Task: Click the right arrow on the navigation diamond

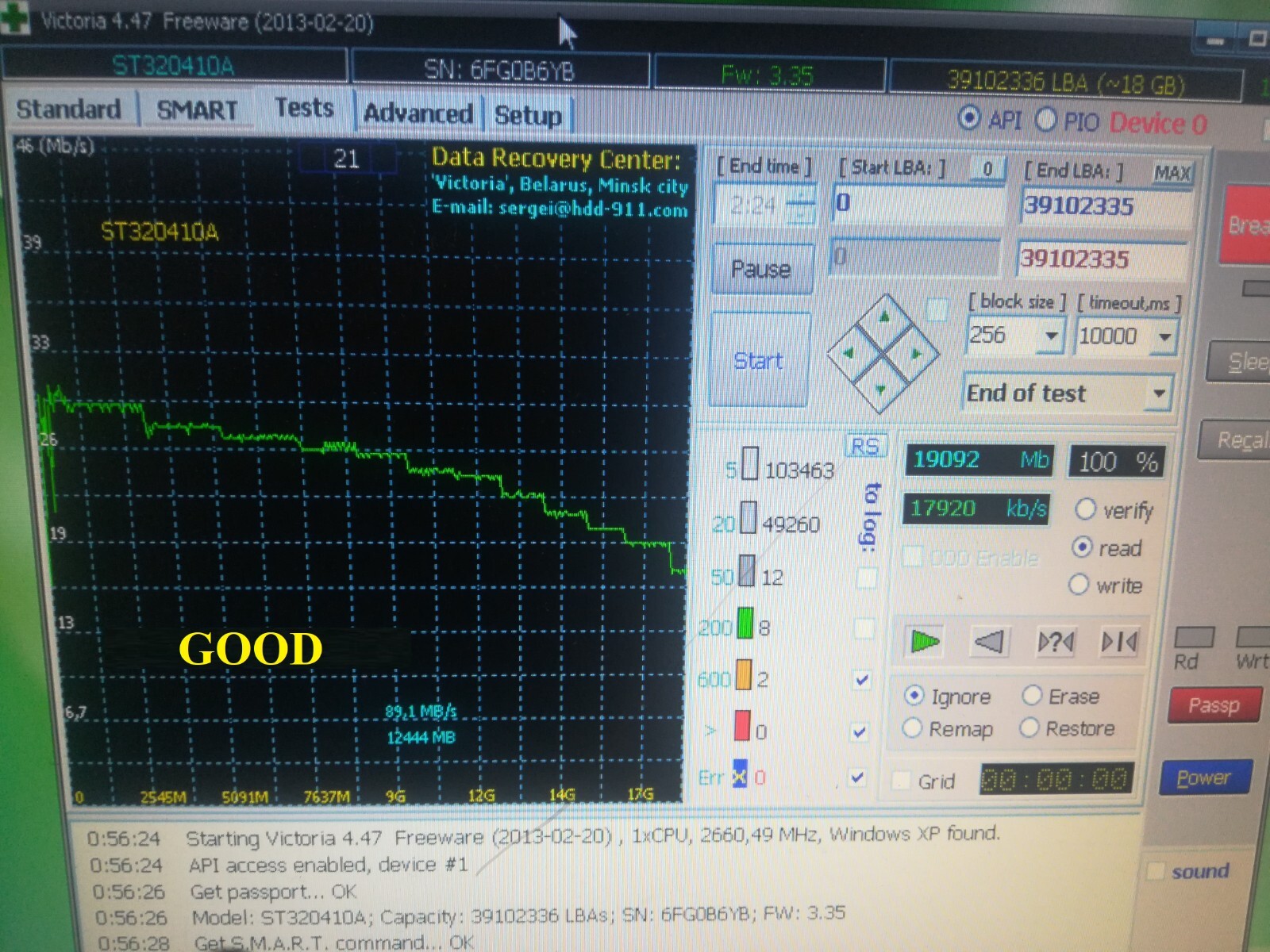Action: 918,354
